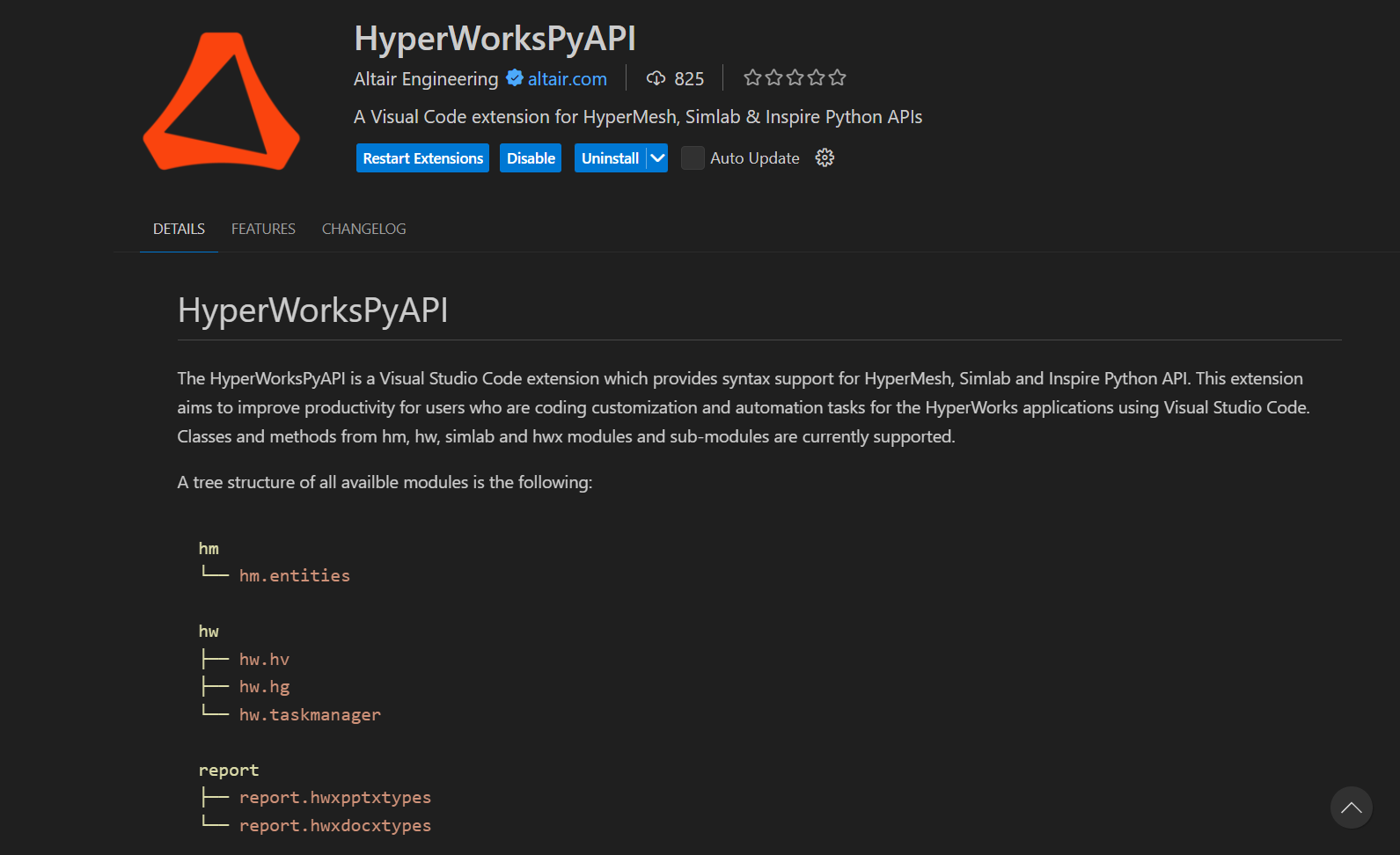Screen dimensions: 1400x855
Task: Click the Altair orange triangle extension logo
Action: (x=222, y=101)
